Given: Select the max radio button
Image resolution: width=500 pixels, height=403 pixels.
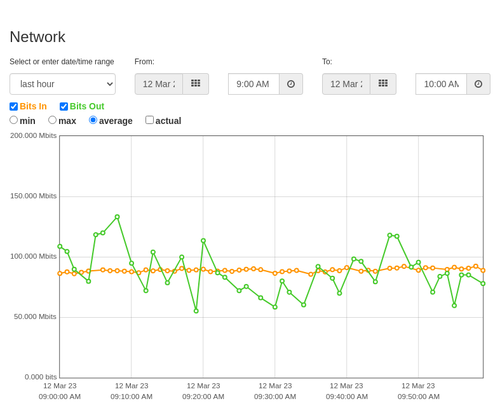Looking at the screenshot, I should tap(52, 120).
